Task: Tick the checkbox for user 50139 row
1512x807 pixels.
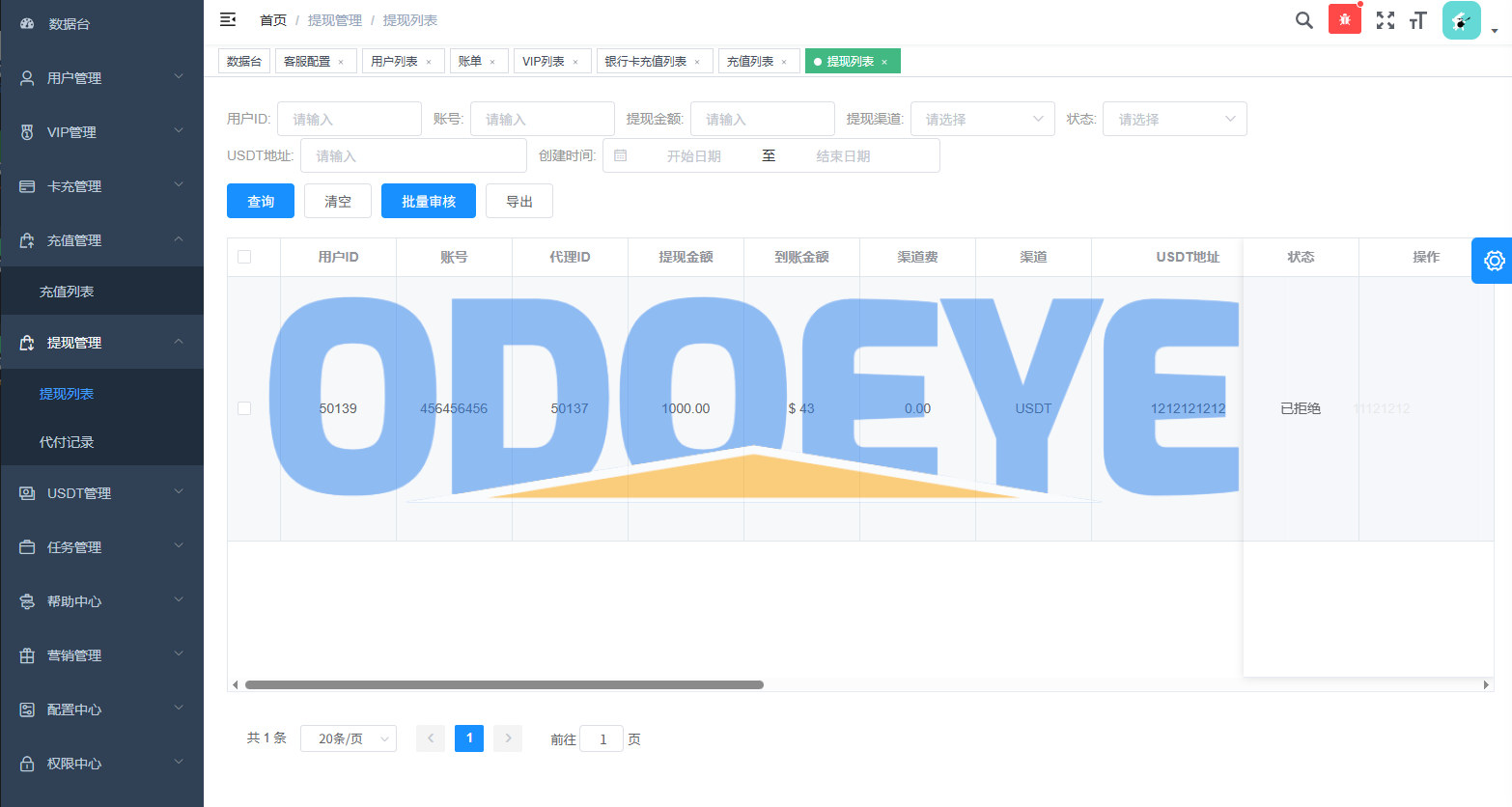Action: 244,408
